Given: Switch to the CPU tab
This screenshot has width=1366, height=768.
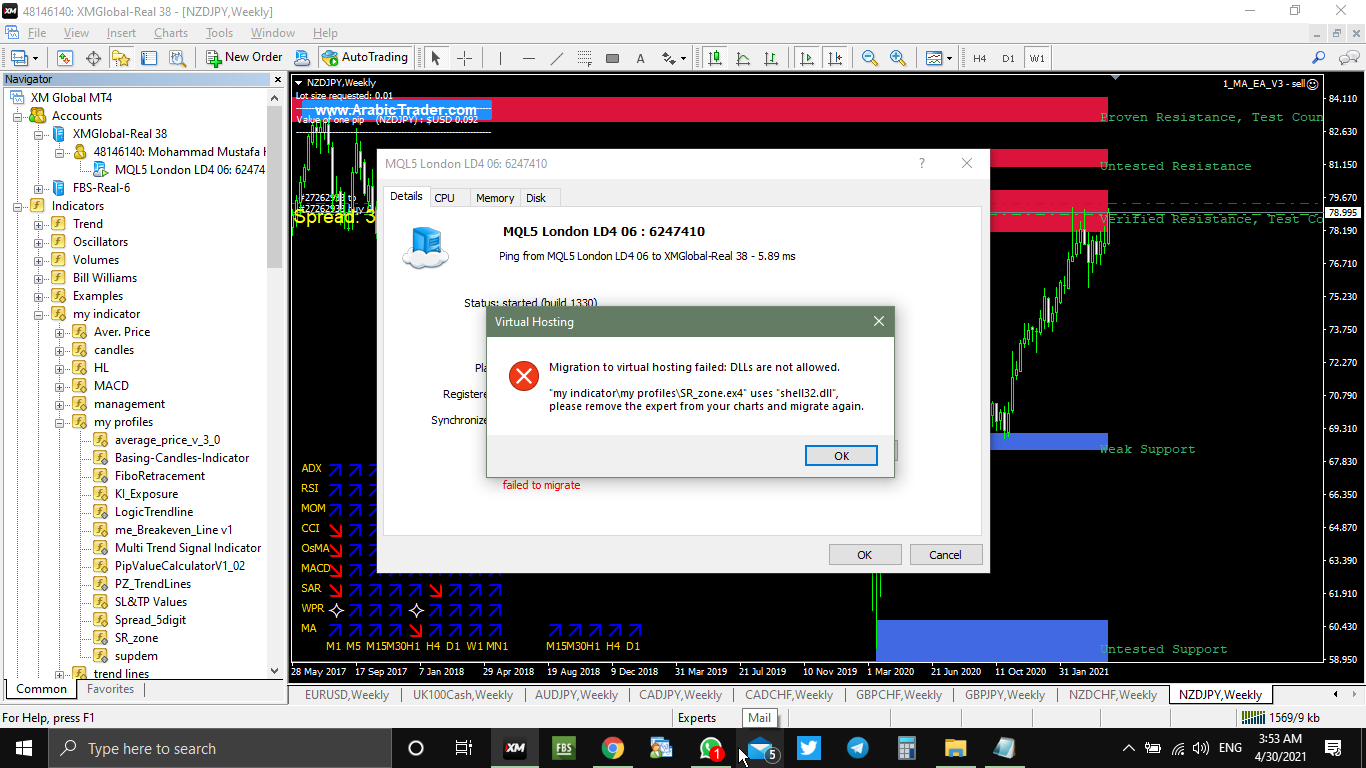Looking at the screenshot, I should pos(445,198).
